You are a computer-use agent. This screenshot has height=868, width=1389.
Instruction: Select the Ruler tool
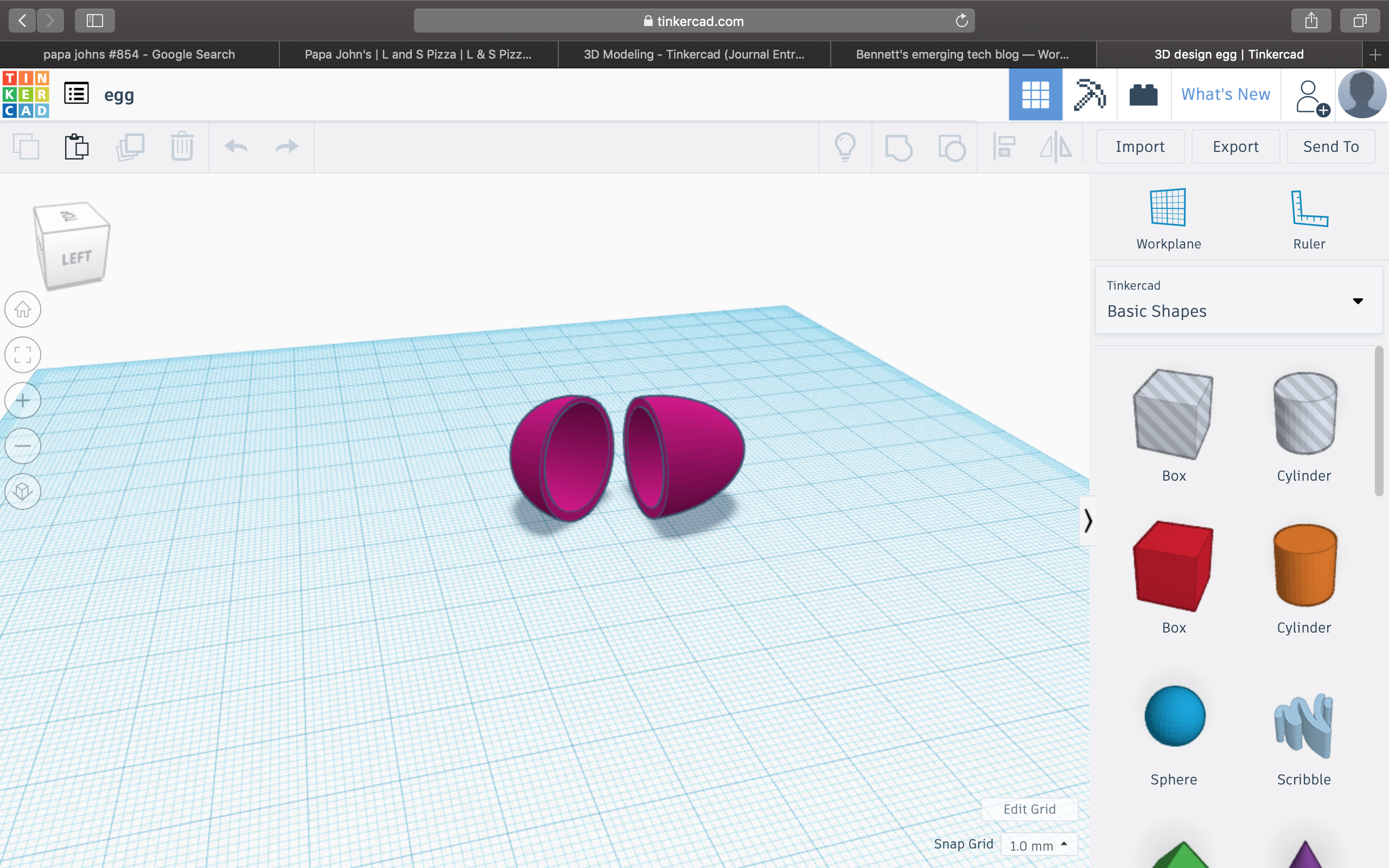point(1309,219)
